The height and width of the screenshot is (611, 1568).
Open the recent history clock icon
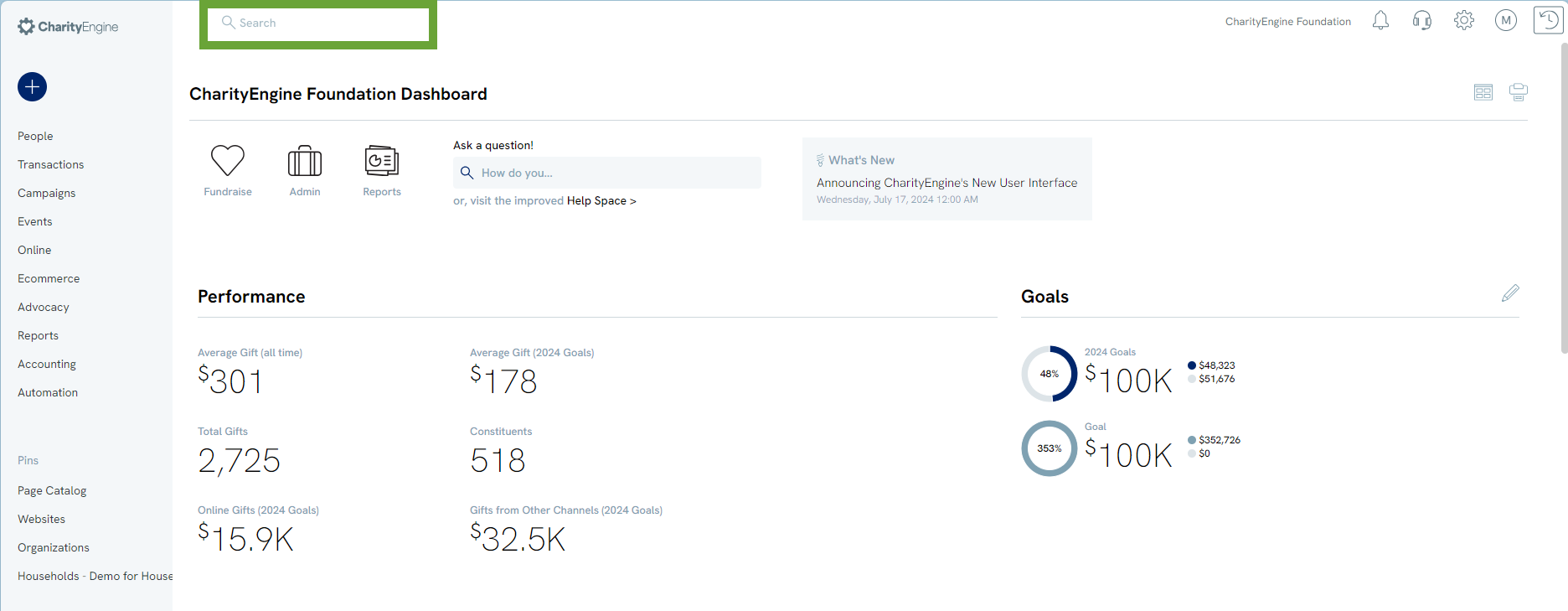(x=1548, y=20)
